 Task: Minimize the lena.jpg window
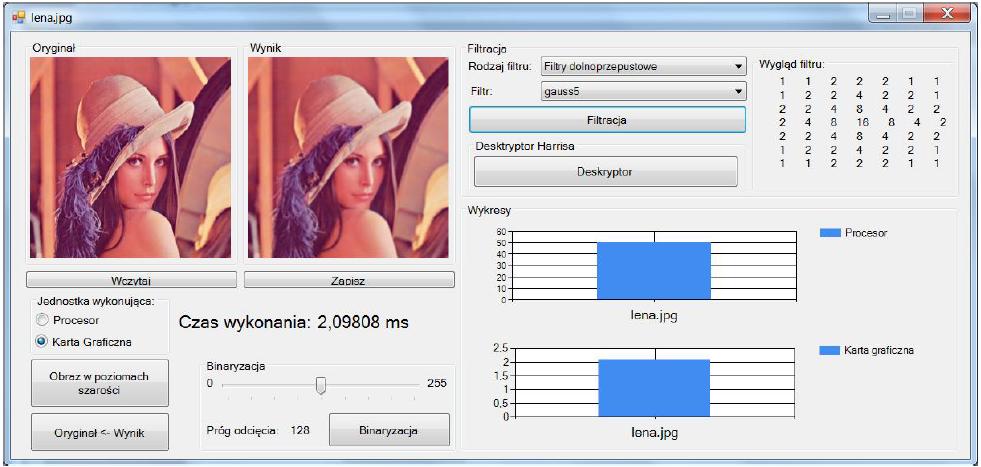883,14
